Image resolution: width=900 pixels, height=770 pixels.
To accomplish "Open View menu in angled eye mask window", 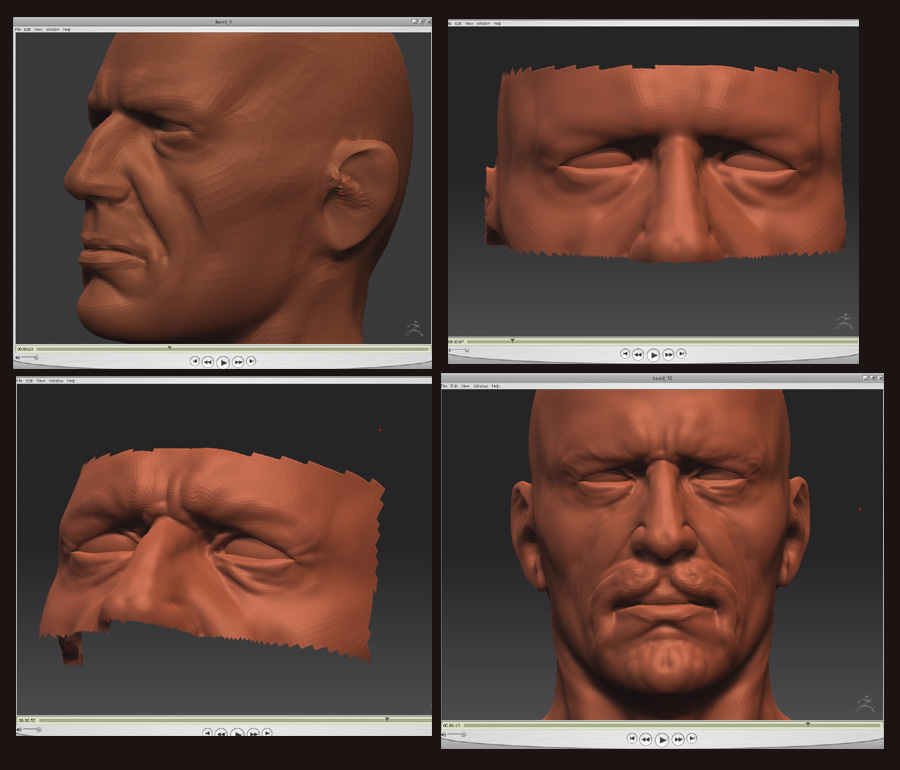I will point(40,380).
